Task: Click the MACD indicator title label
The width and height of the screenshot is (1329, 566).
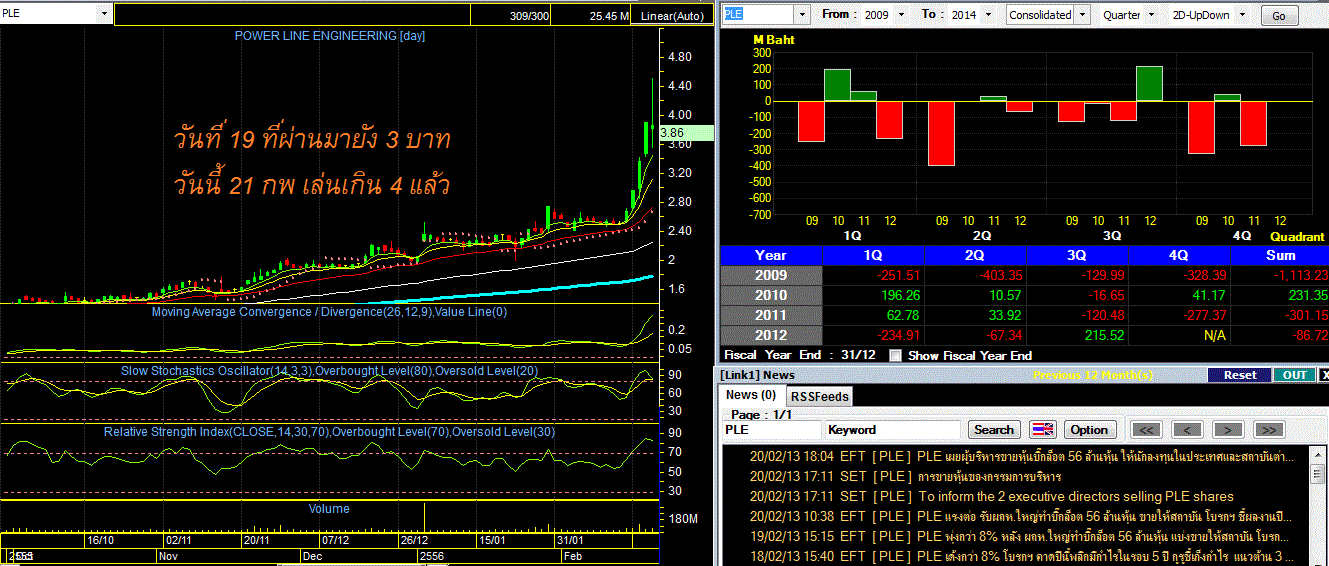Action: coord(329,312)
